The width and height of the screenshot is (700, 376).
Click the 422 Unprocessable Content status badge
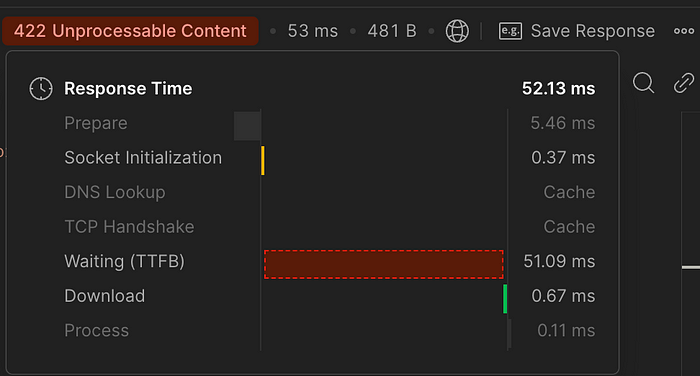coord(130,31)
